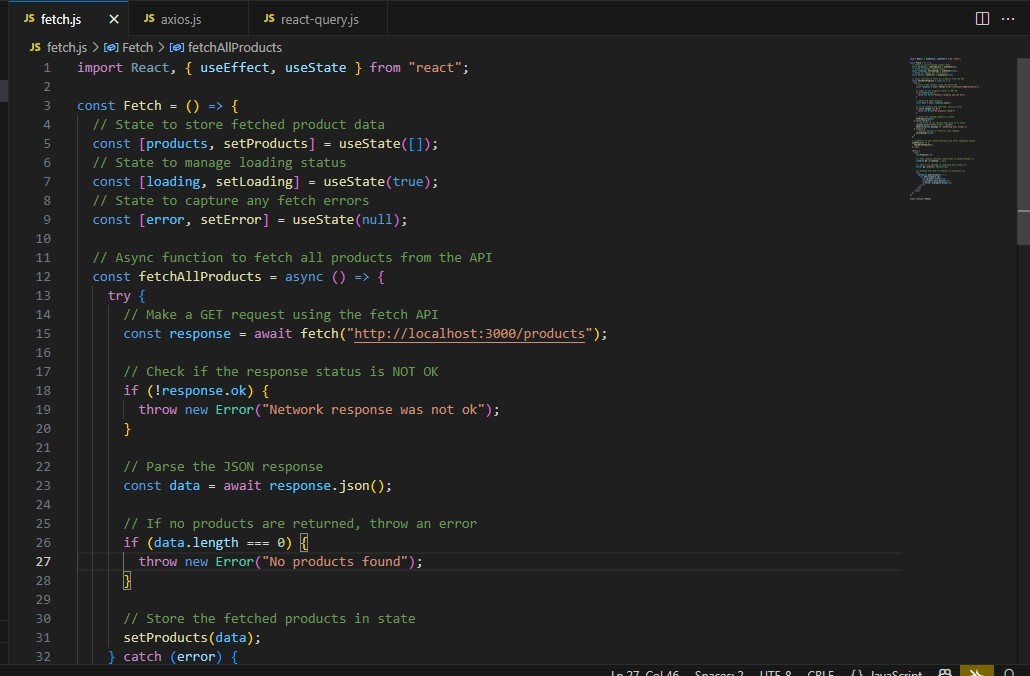Click line number 12 in the gutter
Screen dimensions: 1030x676
click(x=43, y=277)
